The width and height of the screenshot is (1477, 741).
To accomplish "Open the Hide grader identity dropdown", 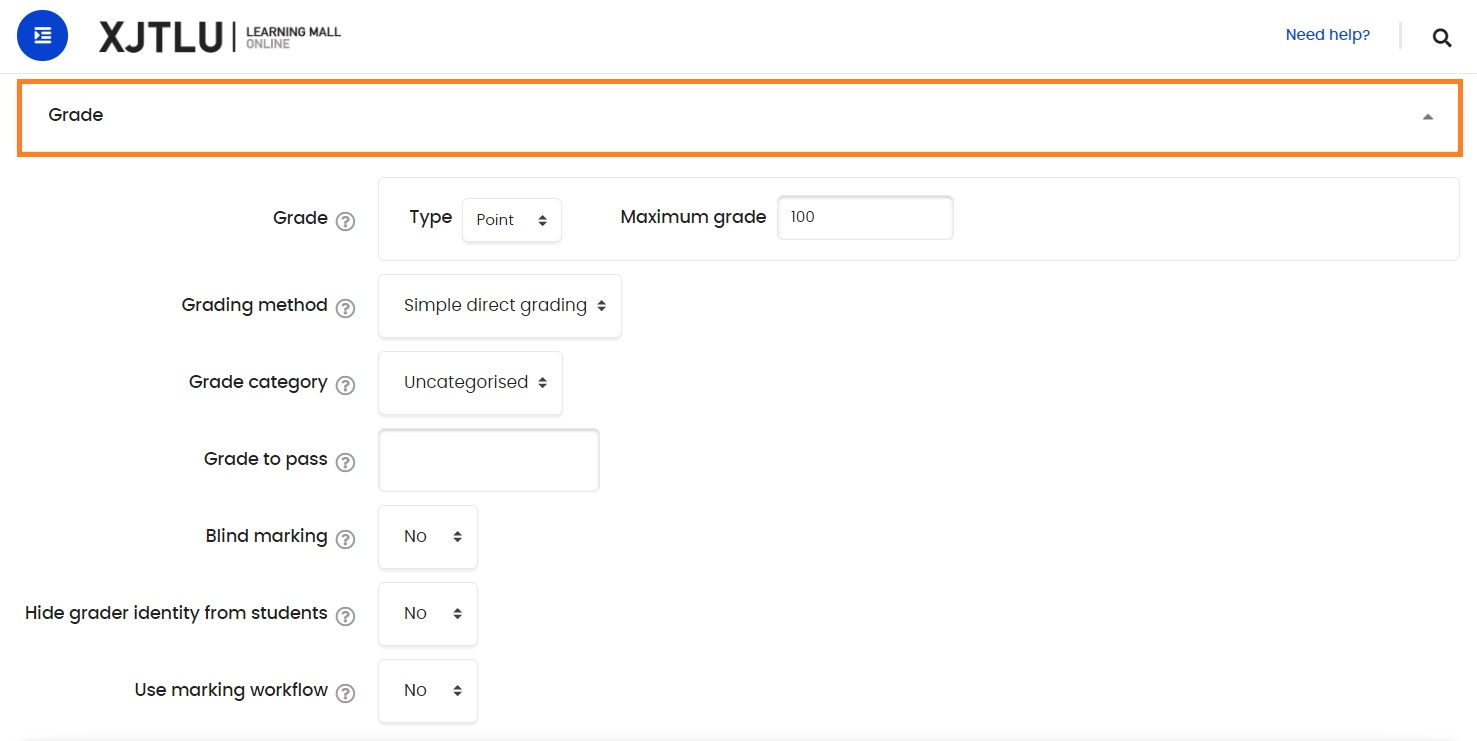I will pos(428,614).
